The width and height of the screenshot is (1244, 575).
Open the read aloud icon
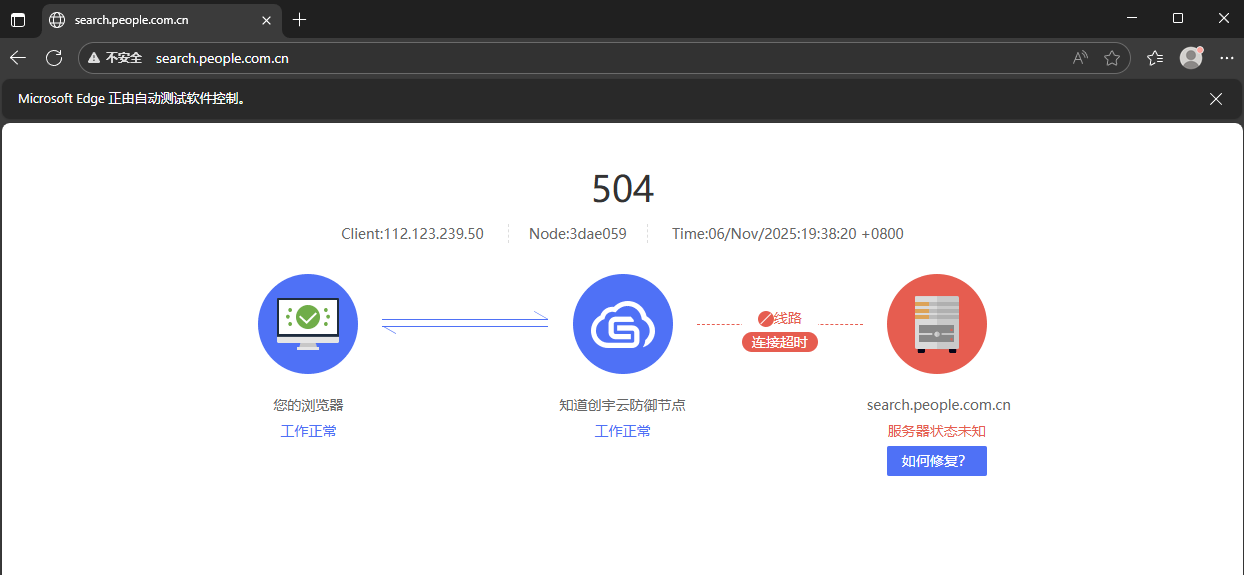pos(1080,58)
